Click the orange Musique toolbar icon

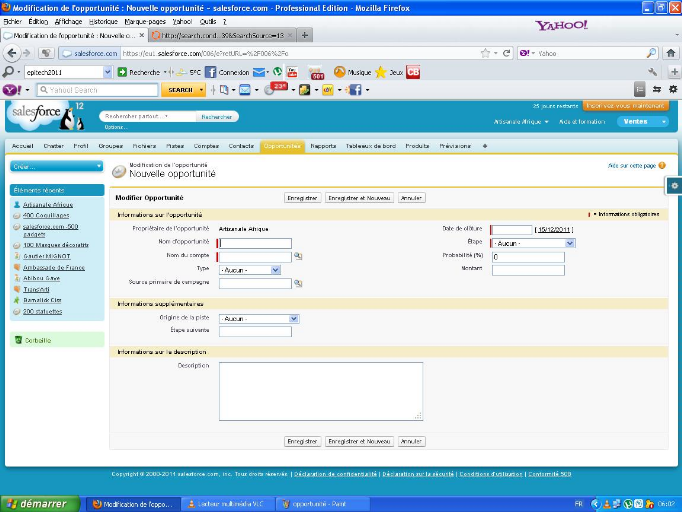[x=340, y=72]
